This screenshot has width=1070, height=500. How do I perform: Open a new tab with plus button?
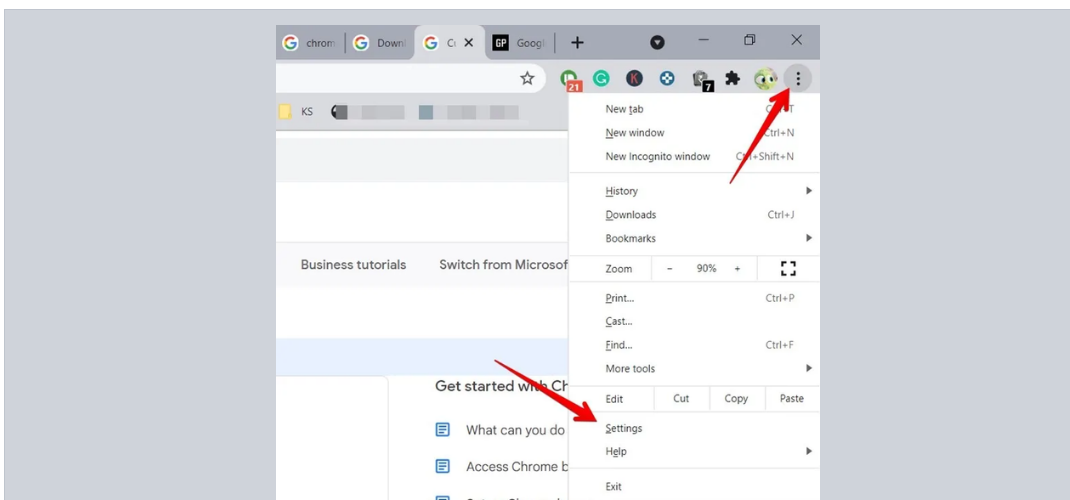click(577, 43)
